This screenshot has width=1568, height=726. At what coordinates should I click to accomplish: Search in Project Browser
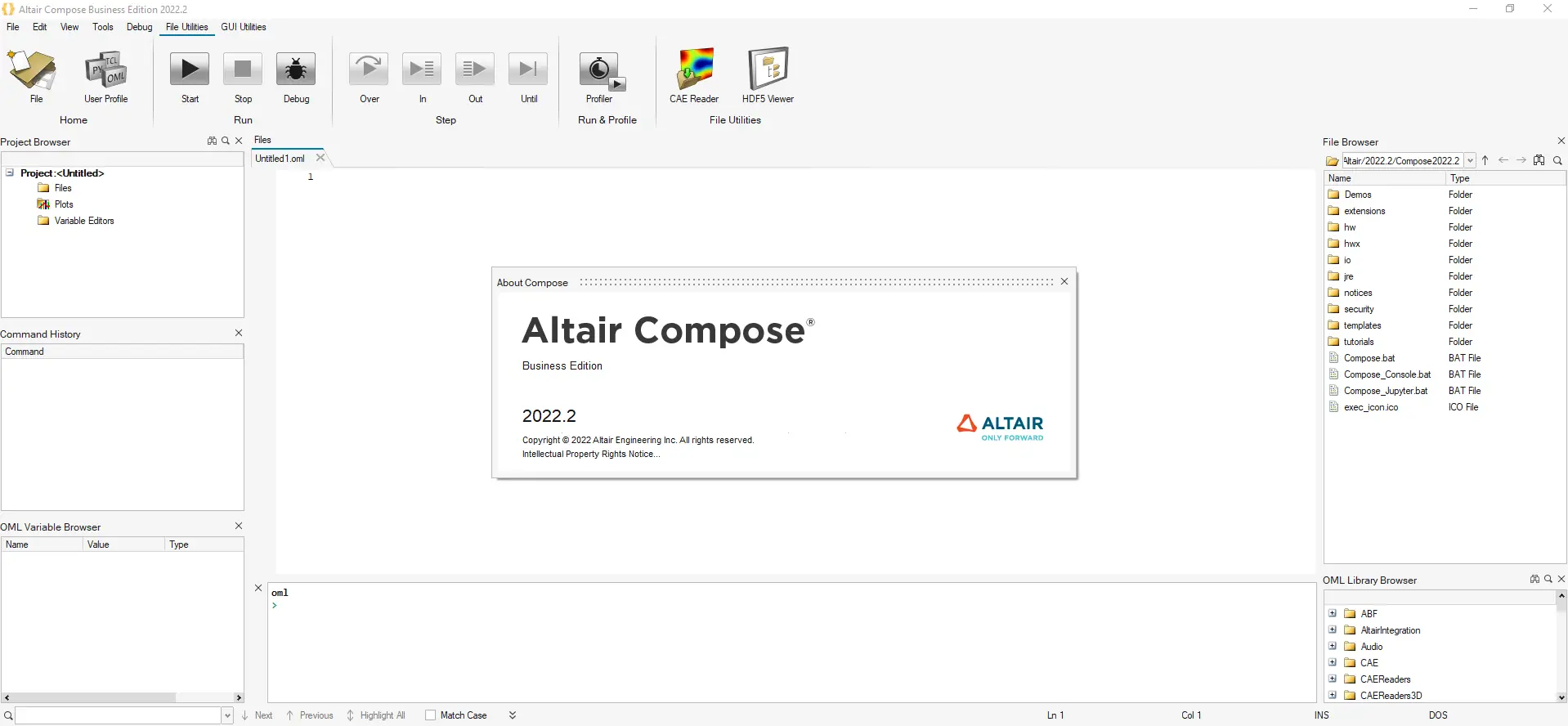click(x=226, y=141)
